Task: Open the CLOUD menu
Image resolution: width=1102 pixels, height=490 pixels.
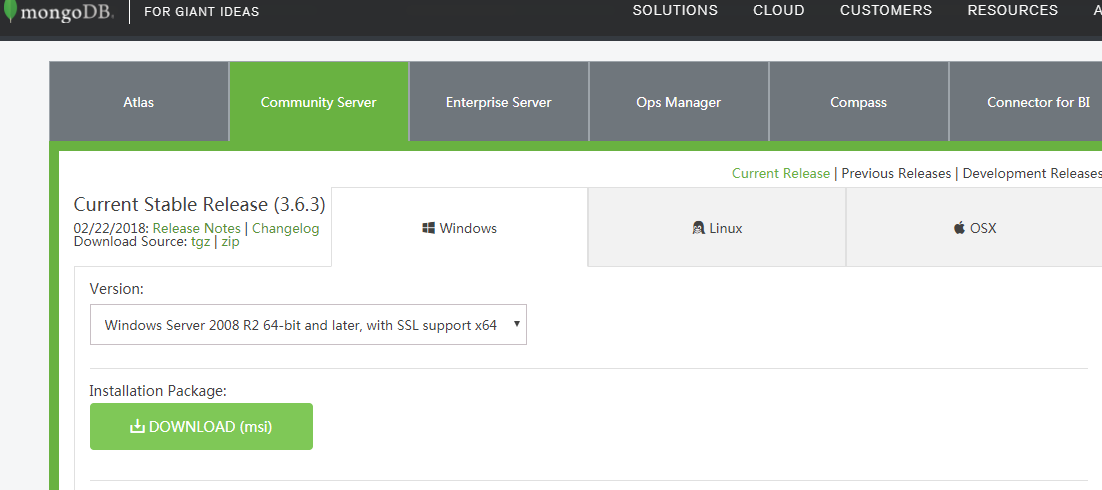Action: coord(779,11)
